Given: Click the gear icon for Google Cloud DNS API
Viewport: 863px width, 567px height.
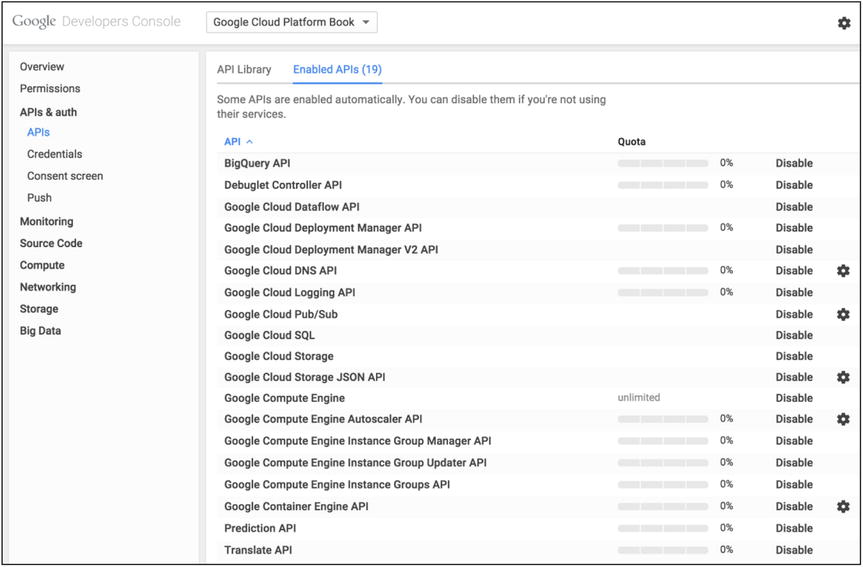Looking at the screenshot, I should [x=843, y=271].
